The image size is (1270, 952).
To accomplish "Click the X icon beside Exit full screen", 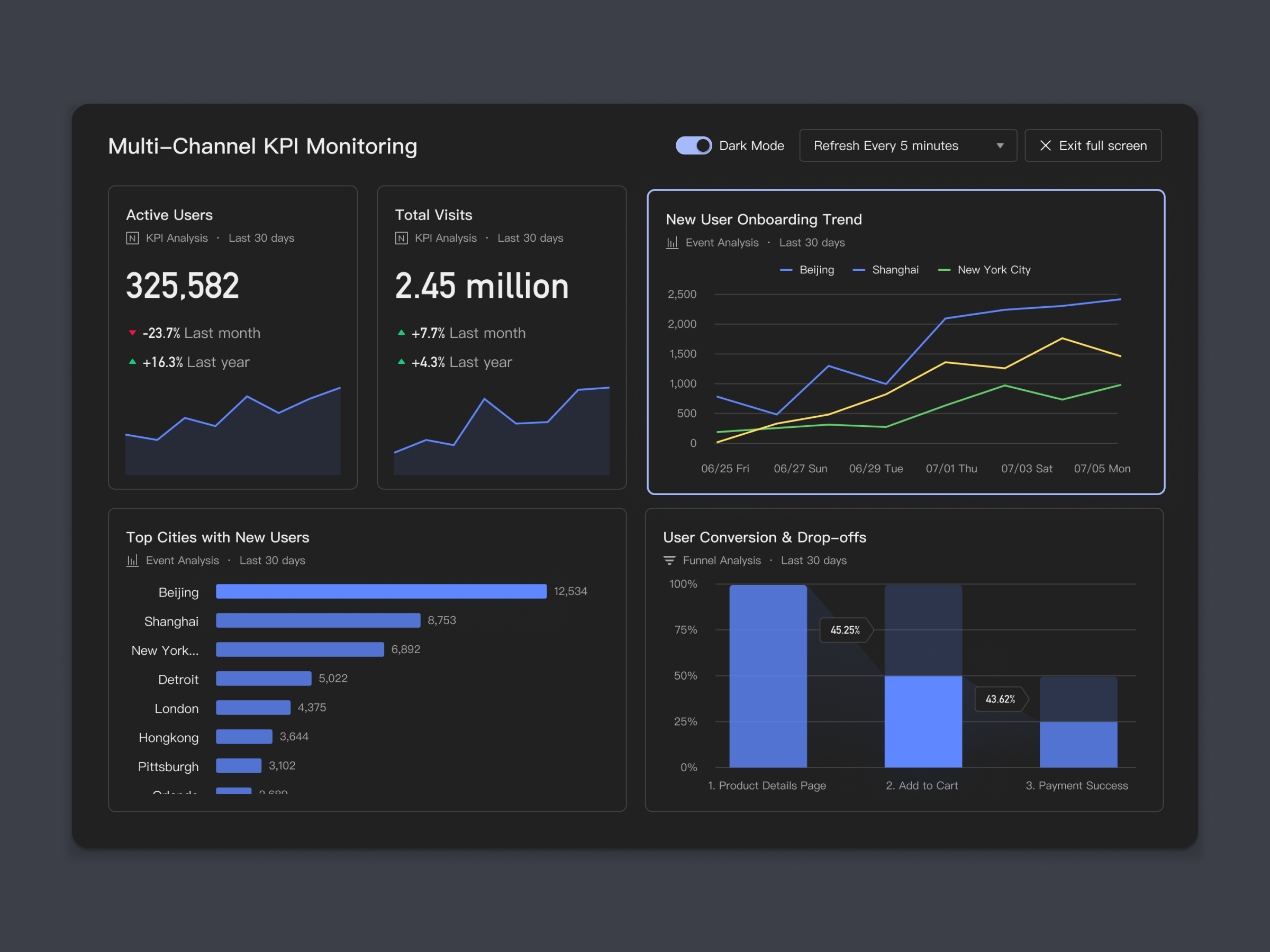I will pyautogui.click(x=1046, y=146).
